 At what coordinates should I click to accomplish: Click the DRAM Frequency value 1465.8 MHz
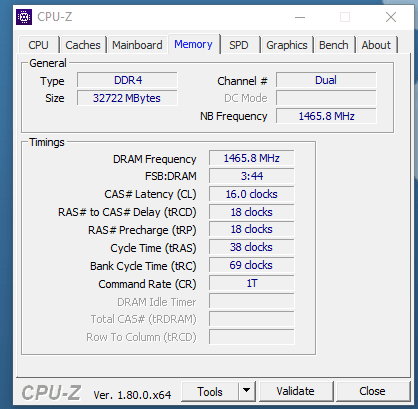(x=252, y=158)
